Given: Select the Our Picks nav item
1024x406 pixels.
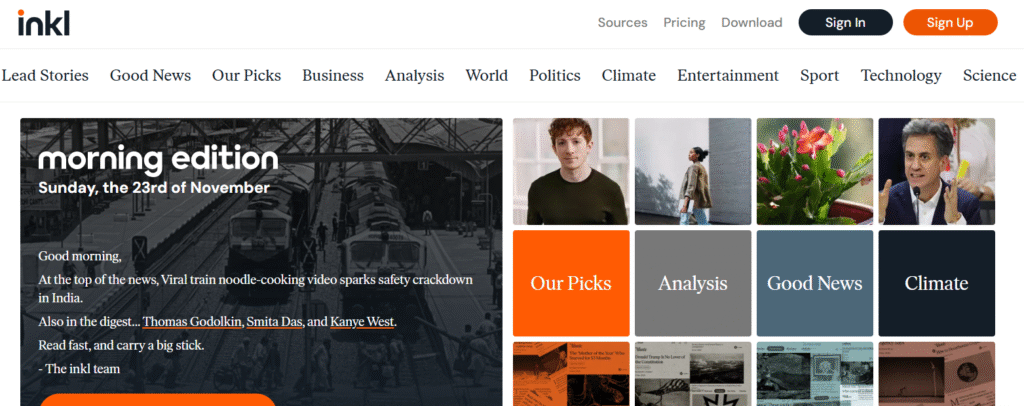Looking at the screenshot, I should click(x=246, y=76).
